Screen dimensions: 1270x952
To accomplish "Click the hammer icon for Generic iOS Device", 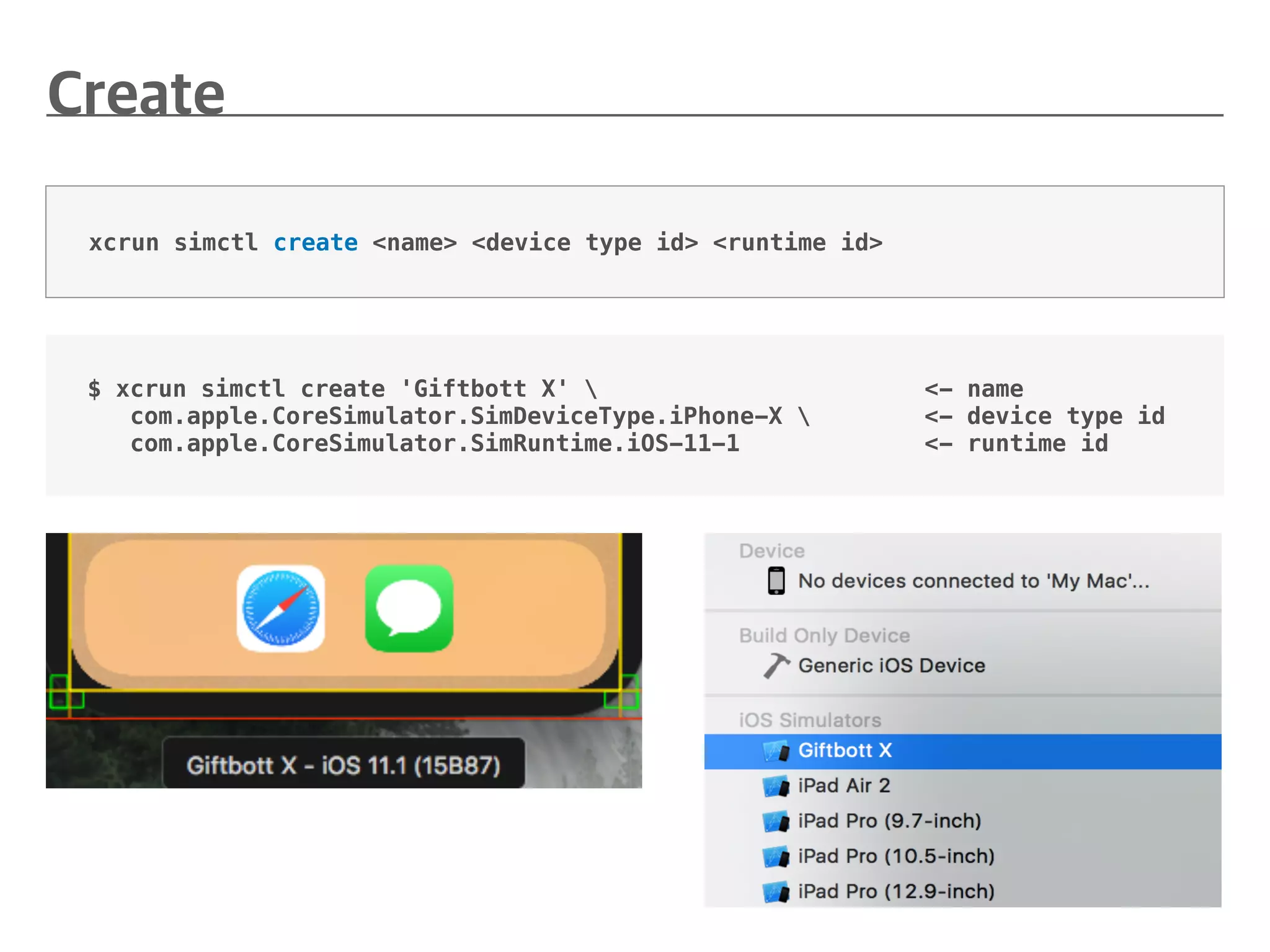I will click(x=776, y=666).
